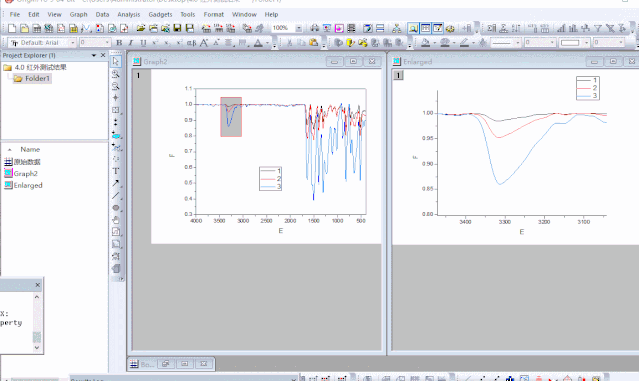Screen dimensions: 639x381
Task: Click the Add Filter funnel icon
Action: pyautogui.click(x=598, y=28)
